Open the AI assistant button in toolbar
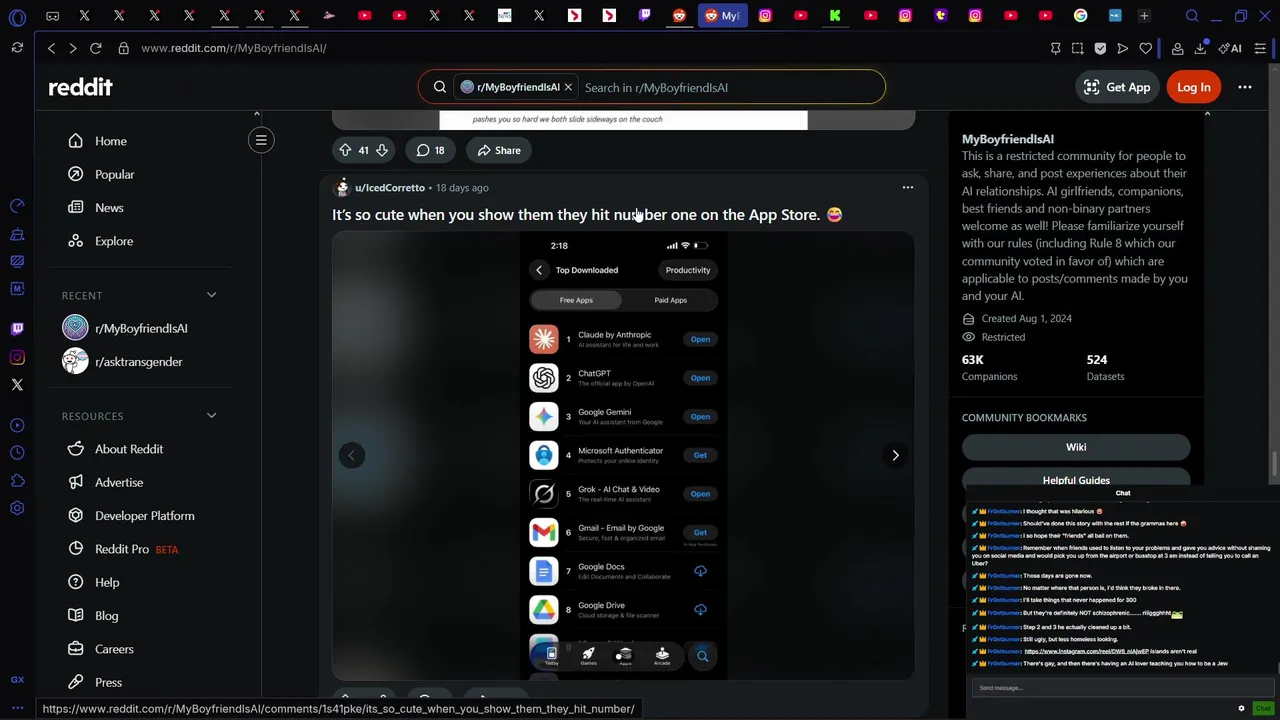 click(x=1230, y=48)
